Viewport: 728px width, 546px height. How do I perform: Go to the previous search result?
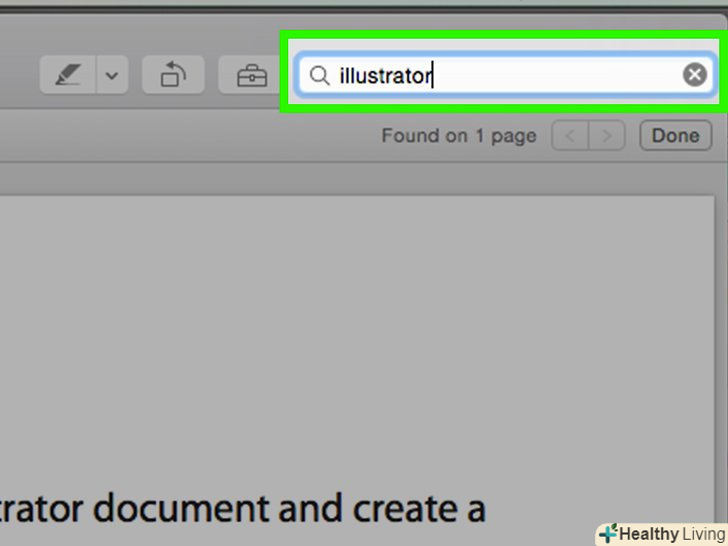(x=570, y=136)
